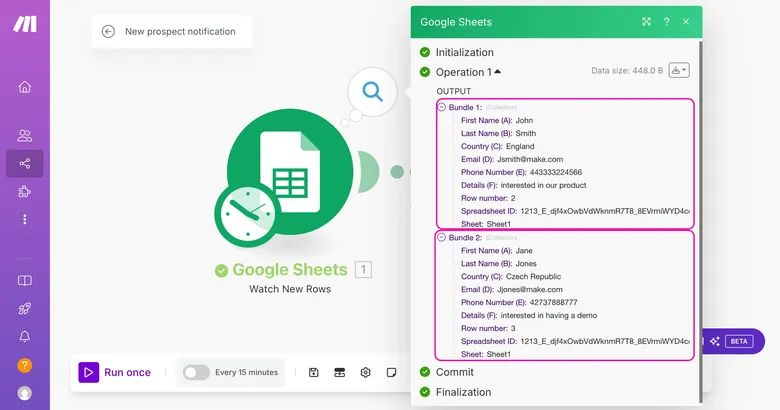
Task: Open the notes icon in the bottom toolbar
Action: [391, 372]
